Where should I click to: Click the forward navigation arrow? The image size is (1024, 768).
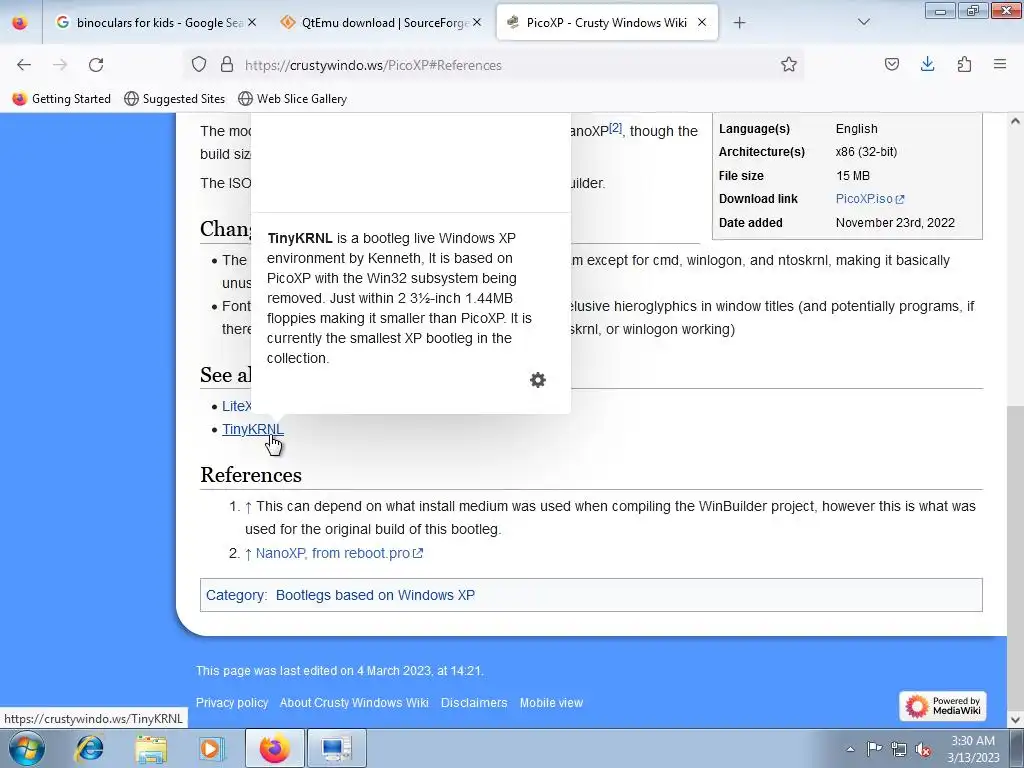pos(60,65)
